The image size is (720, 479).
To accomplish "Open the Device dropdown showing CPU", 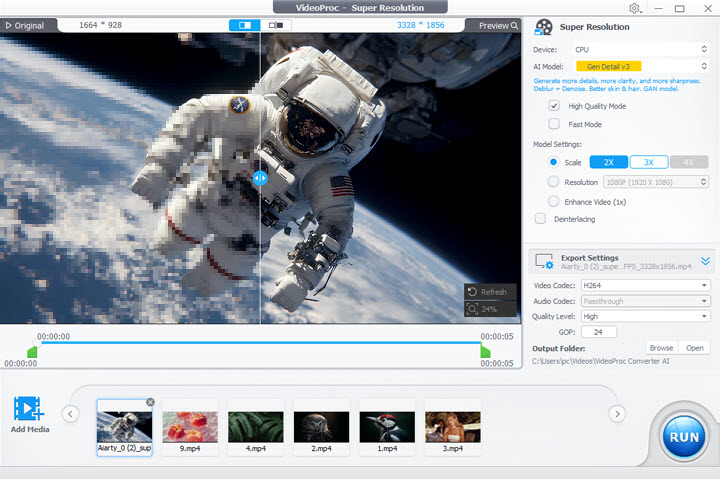I will [x=641, y=50].
